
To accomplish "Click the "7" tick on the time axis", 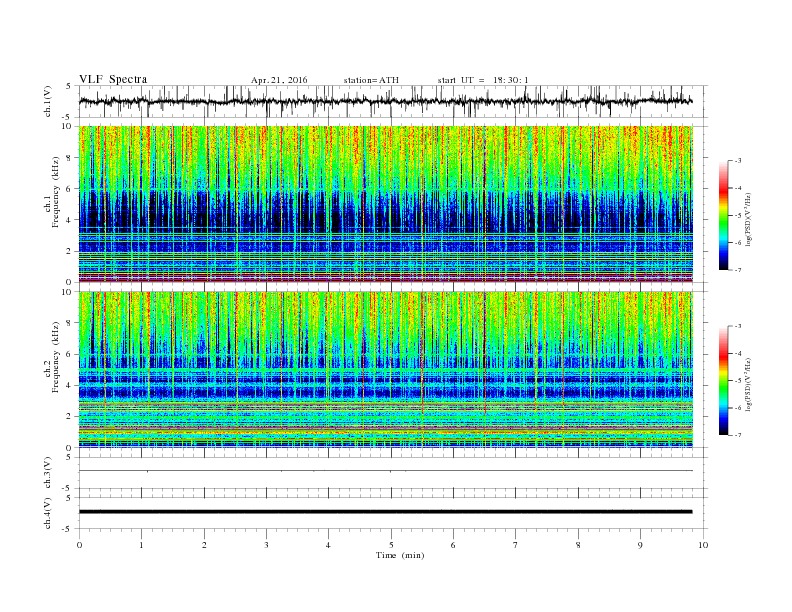I will 516,545.
